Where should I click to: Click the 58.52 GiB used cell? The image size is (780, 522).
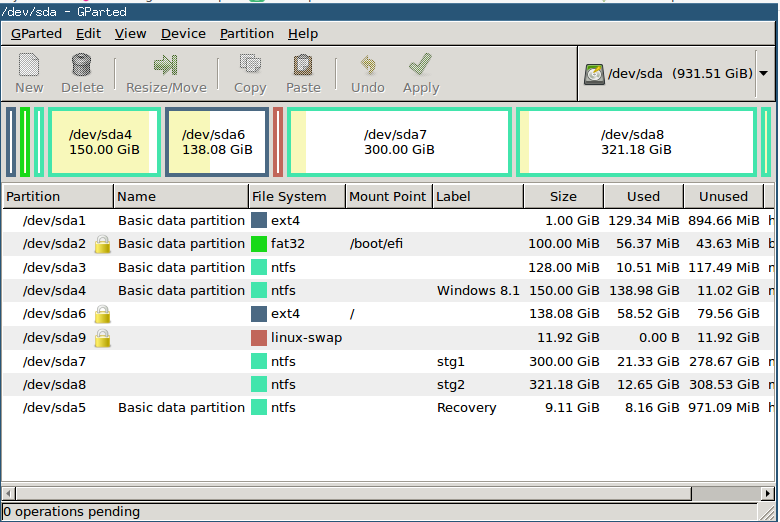[648, 314]
